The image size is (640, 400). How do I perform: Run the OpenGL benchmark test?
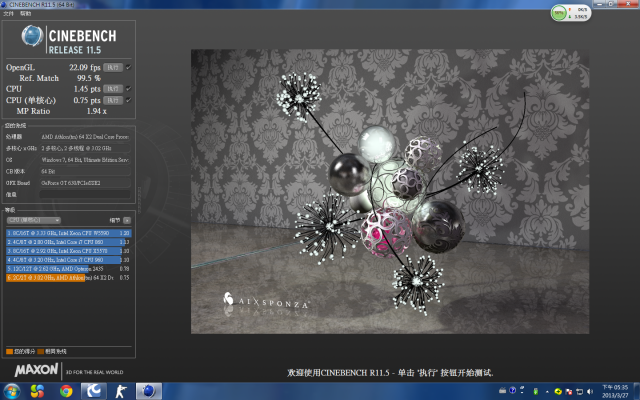click(113, 67)
